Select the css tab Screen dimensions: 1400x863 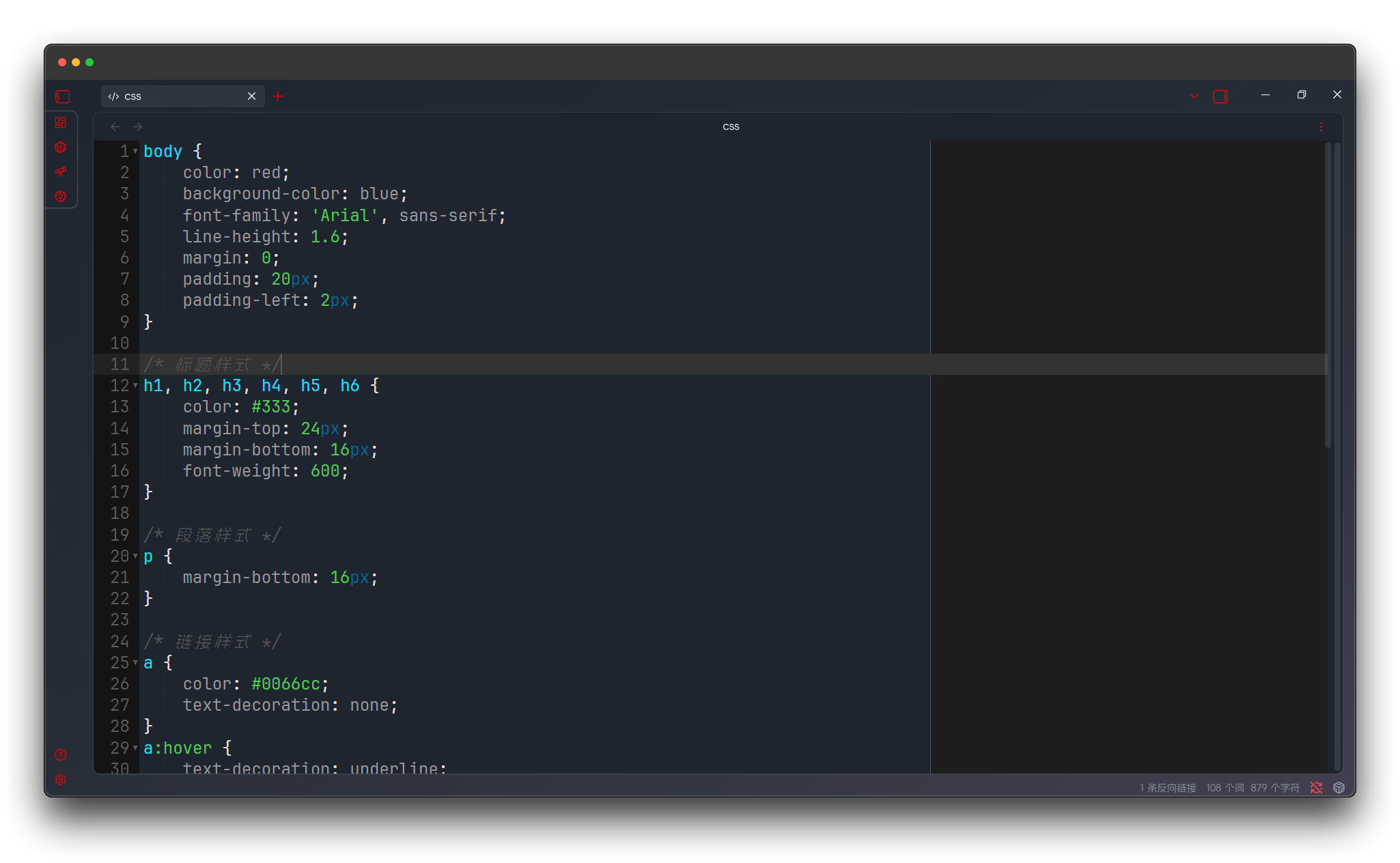[x=178, y=96]
